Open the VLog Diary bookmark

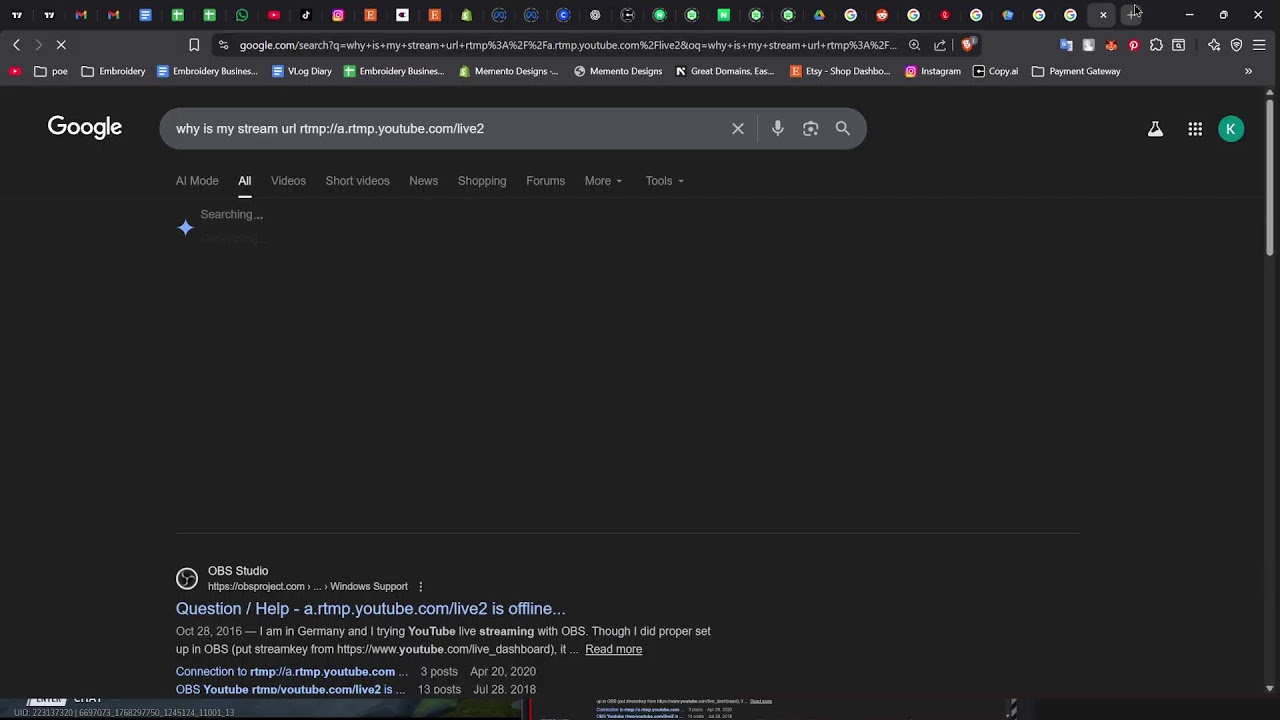pyautogui.click(x=302, y=71)
